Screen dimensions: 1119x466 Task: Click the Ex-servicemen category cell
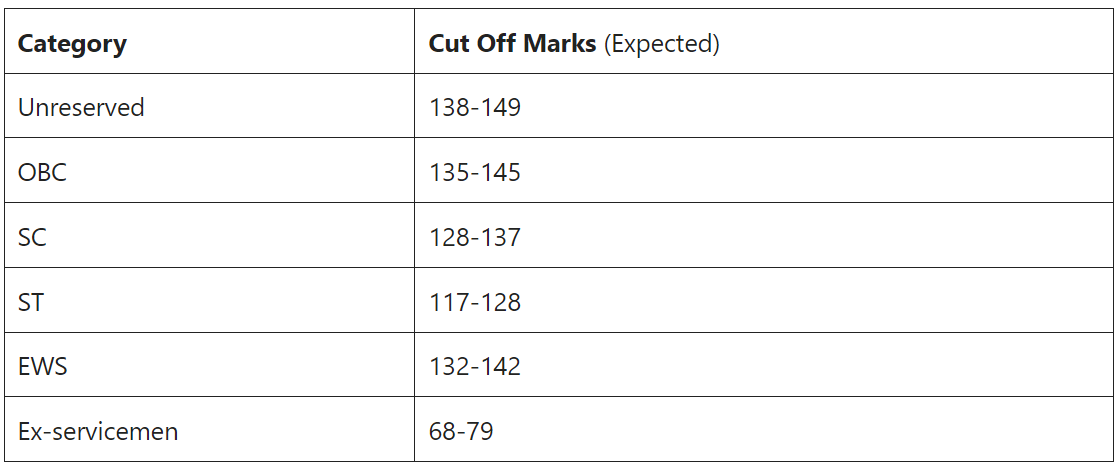209,430
